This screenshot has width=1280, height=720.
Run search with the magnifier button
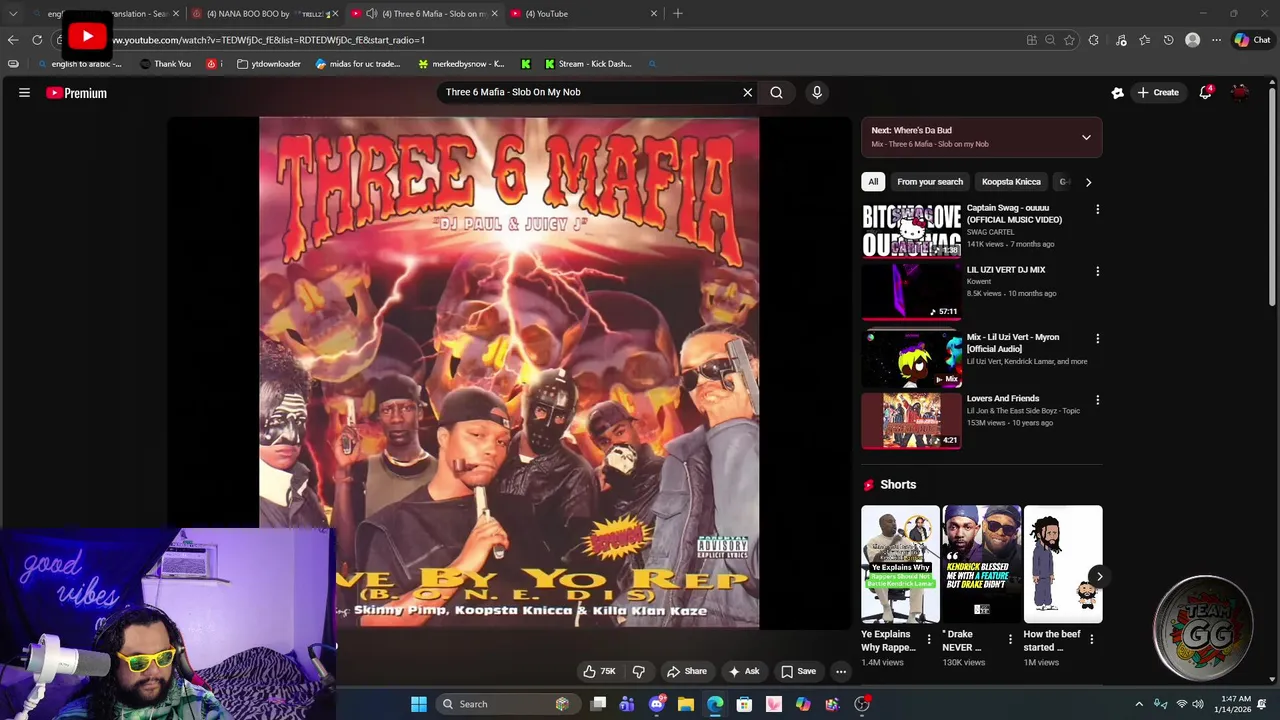click(776, 92)
